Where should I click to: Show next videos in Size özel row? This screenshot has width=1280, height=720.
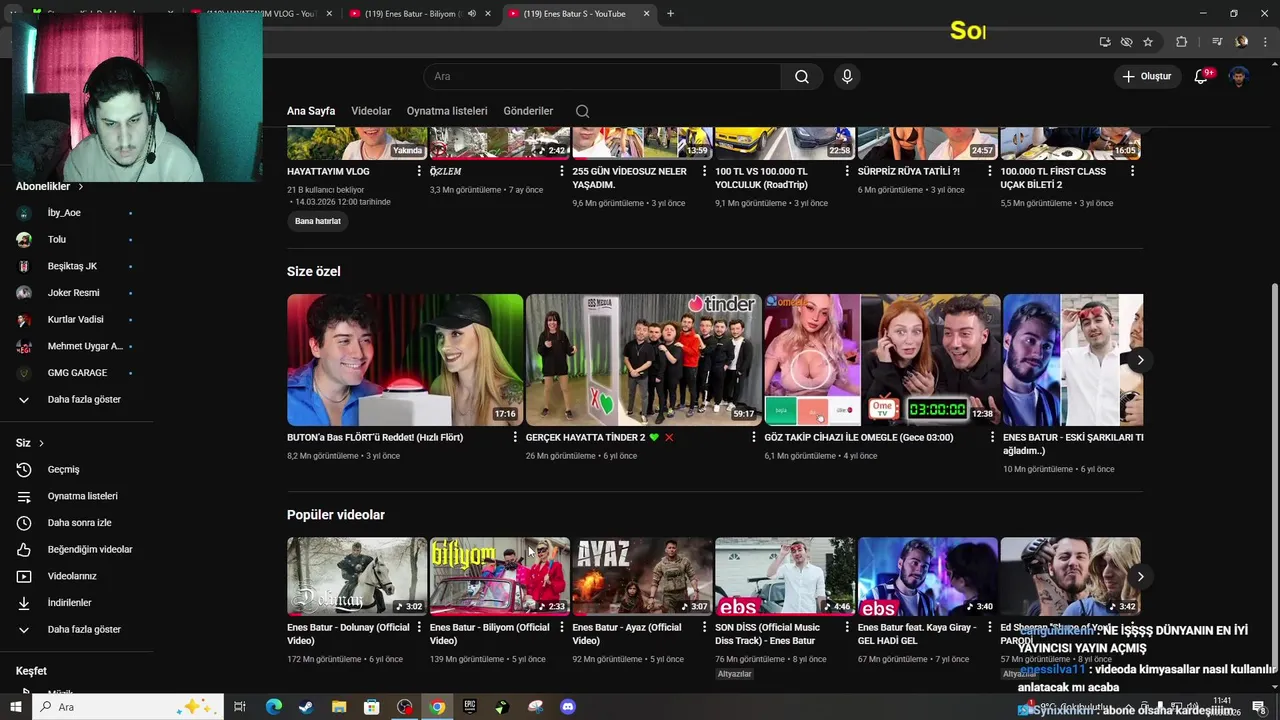1140,360
